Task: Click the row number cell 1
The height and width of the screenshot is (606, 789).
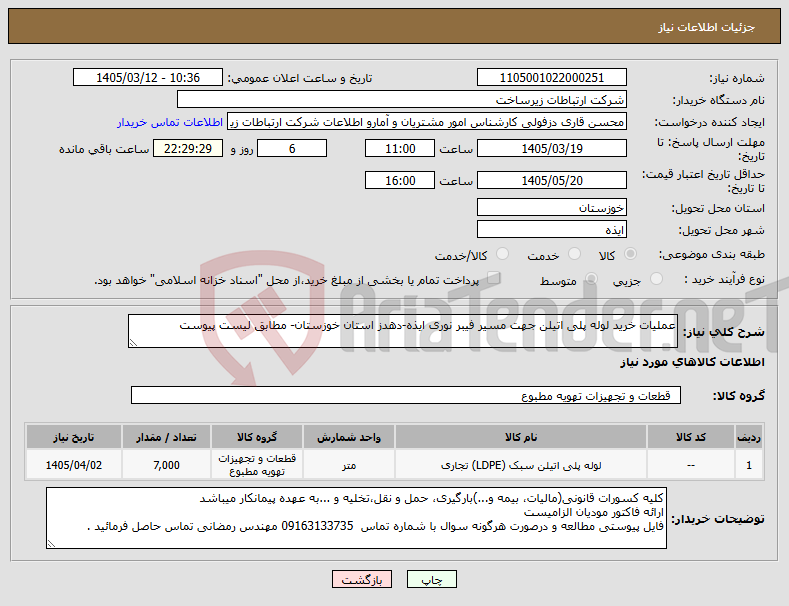Action: pos(749,465)
